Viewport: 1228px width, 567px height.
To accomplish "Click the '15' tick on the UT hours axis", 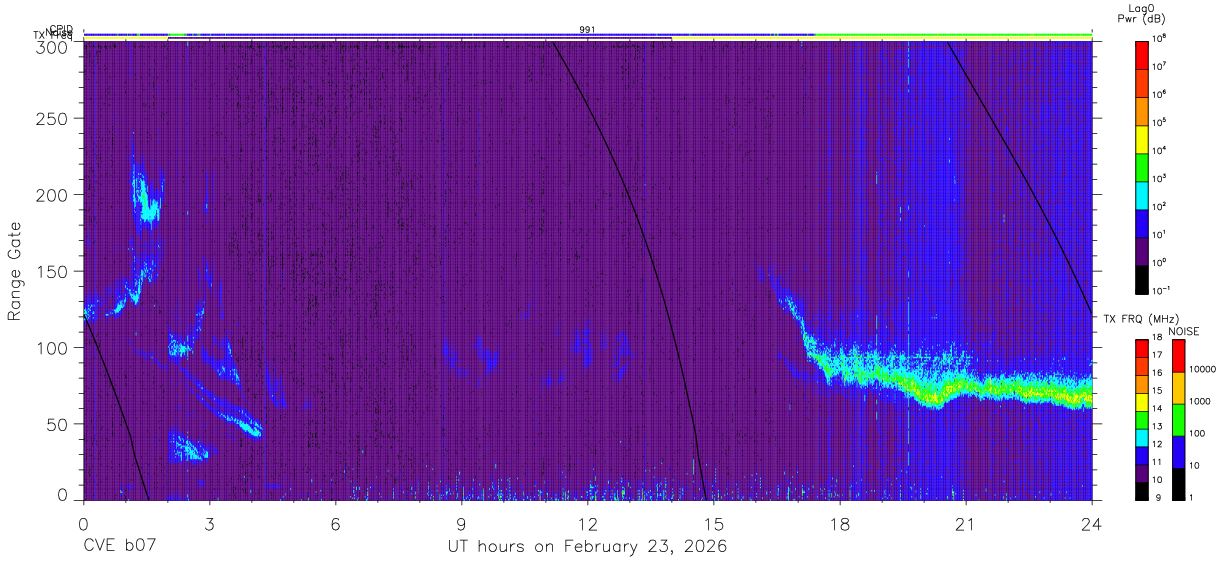I will [x=714, y=523].
